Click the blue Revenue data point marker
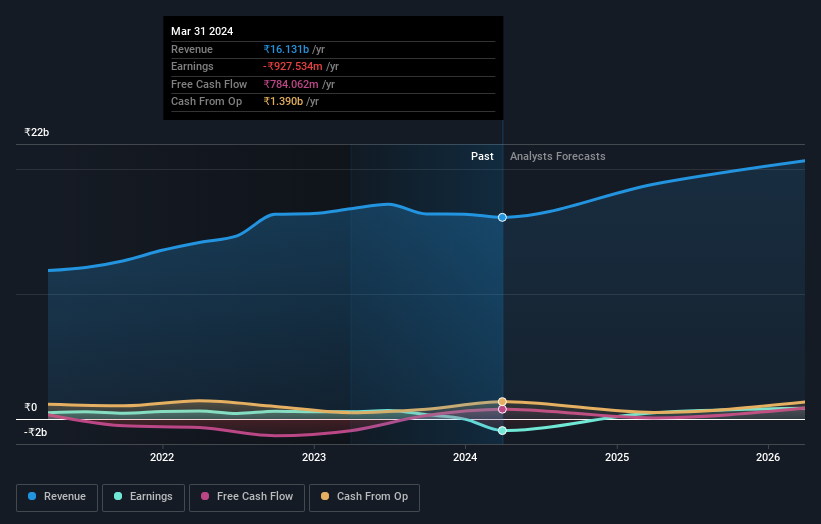 click(502, 217)
